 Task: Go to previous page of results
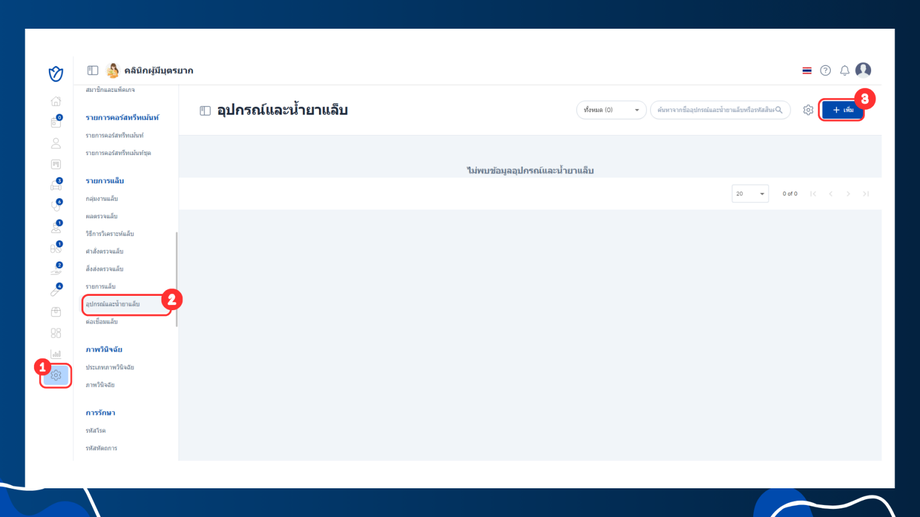(x=831, y=194)
